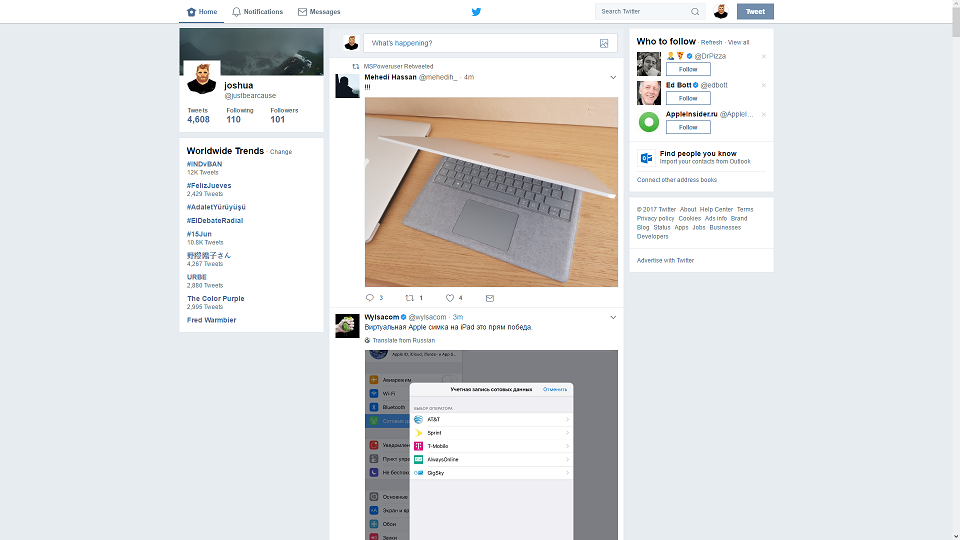The width and height of the screenshot is (960, 540).
Task: Dismiss the @DrPizza suggestion
Action: click(x=763, y=56)
